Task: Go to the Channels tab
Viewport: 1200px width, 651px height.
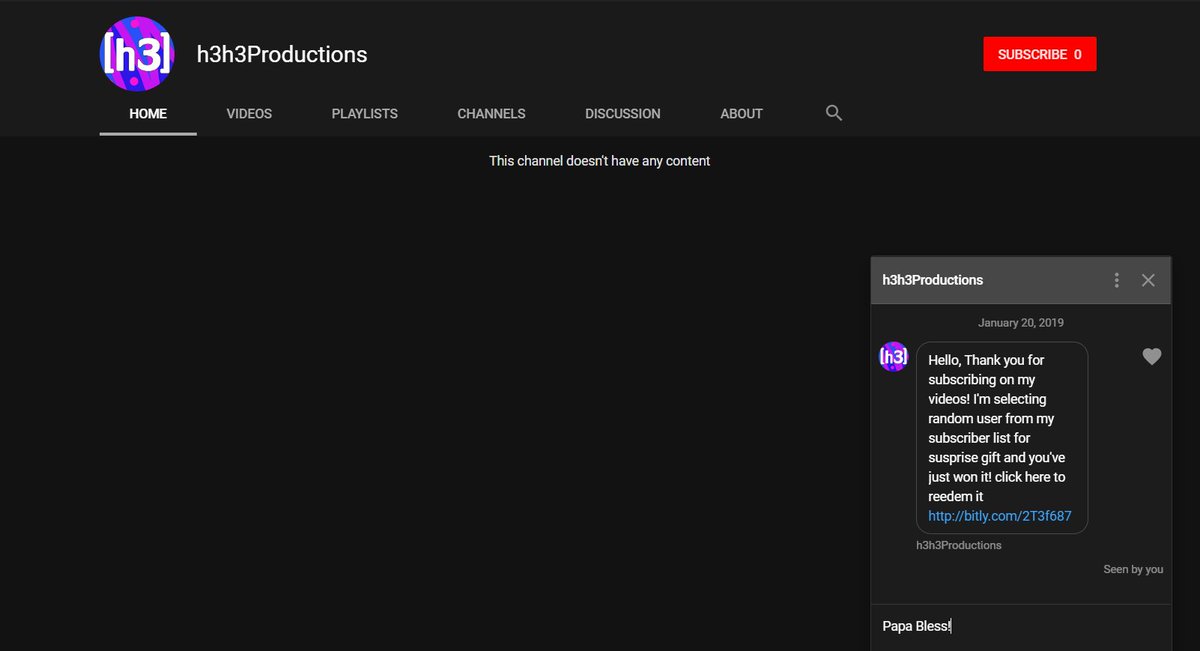Action: click(491, 114)
